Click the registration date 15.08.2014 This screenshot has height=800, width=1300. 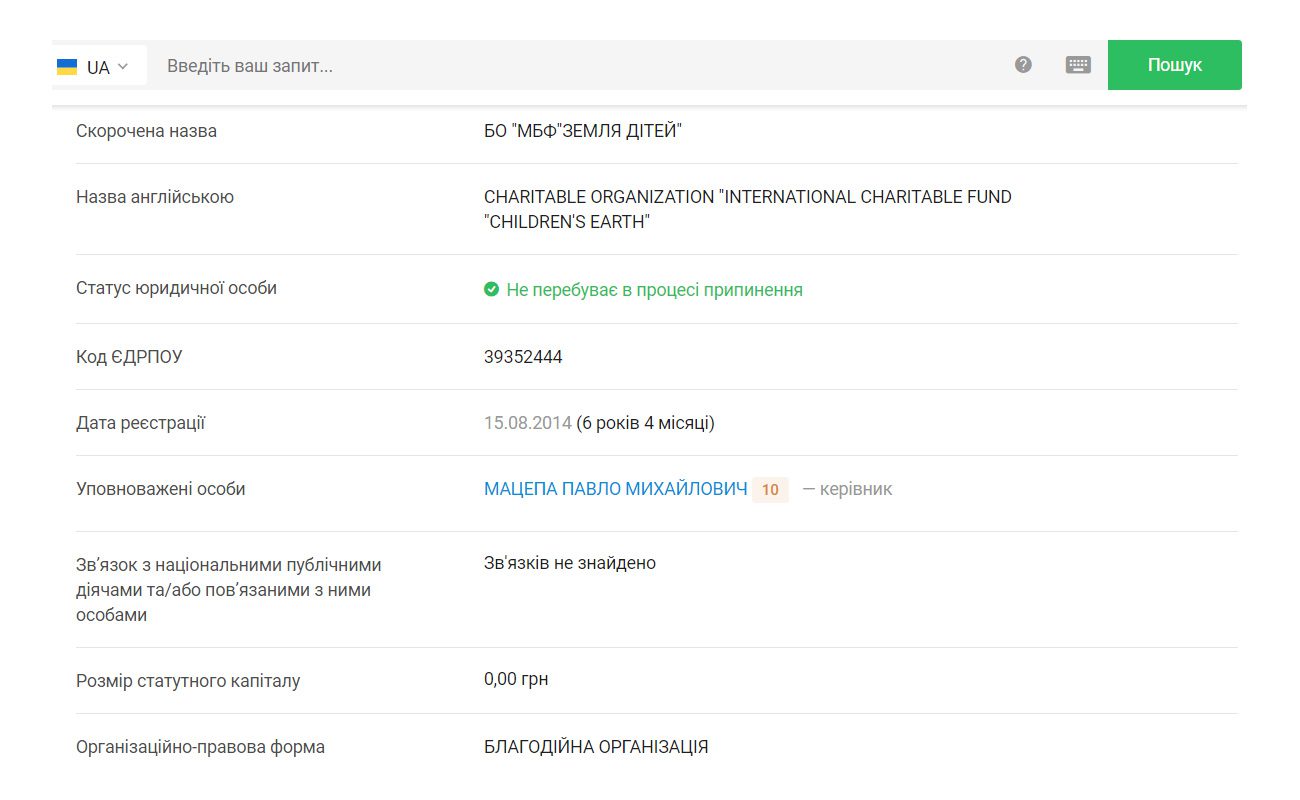tap(528, 423)
